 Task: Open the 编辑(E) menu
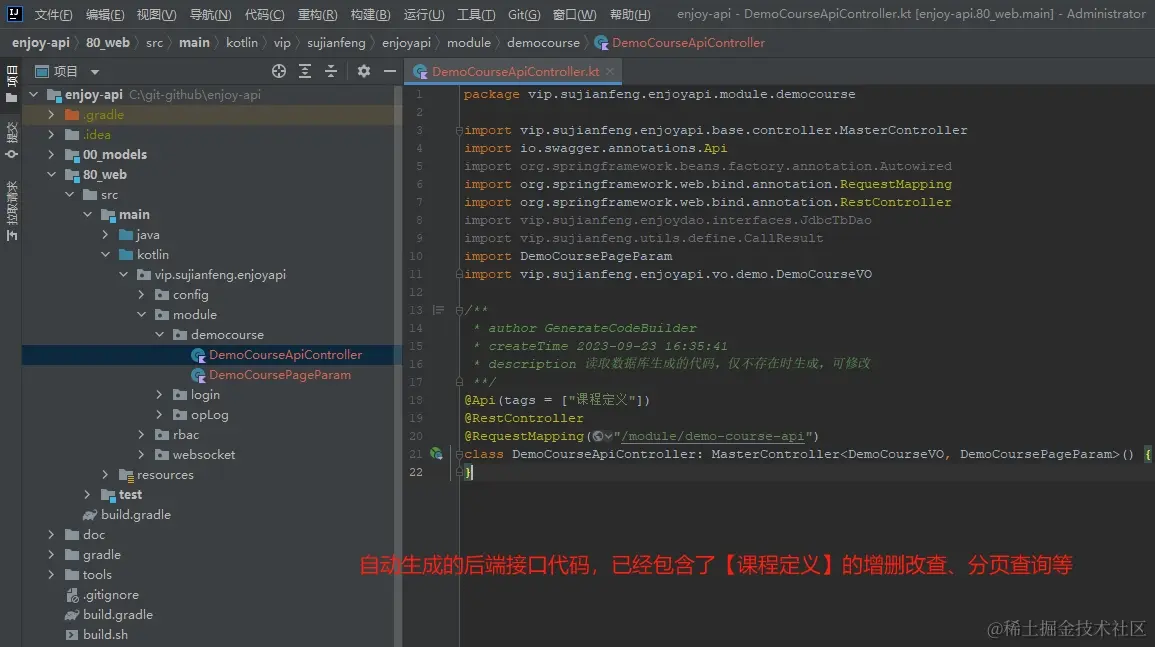point(105,14)
